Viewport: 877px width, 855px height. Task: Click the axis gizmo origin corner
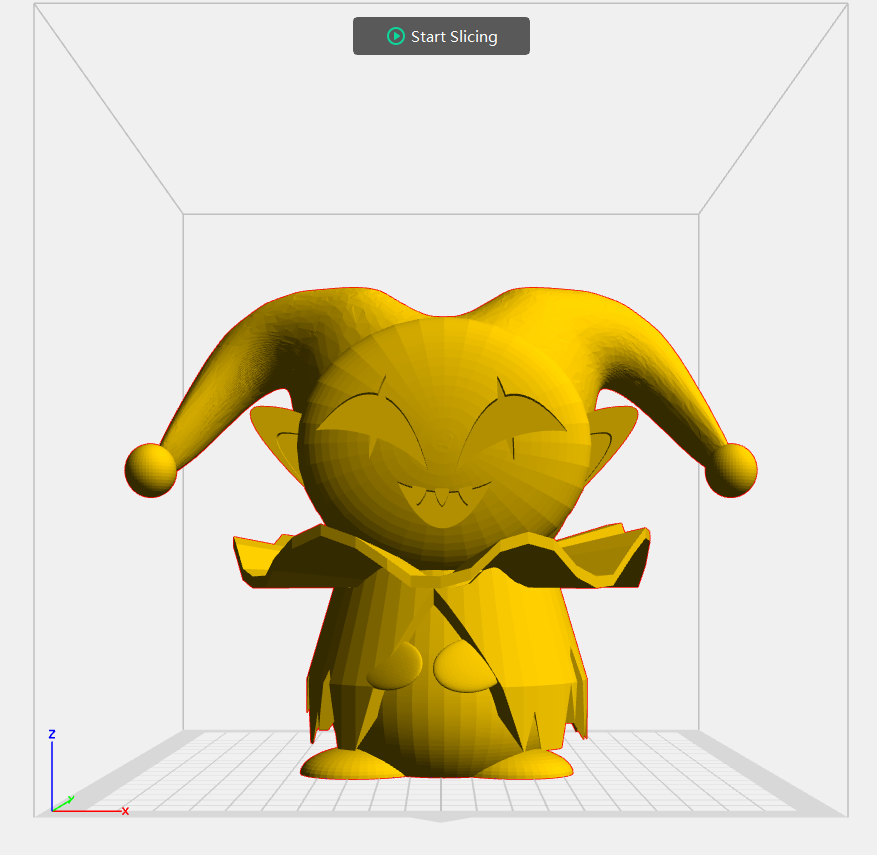[52, 810]
